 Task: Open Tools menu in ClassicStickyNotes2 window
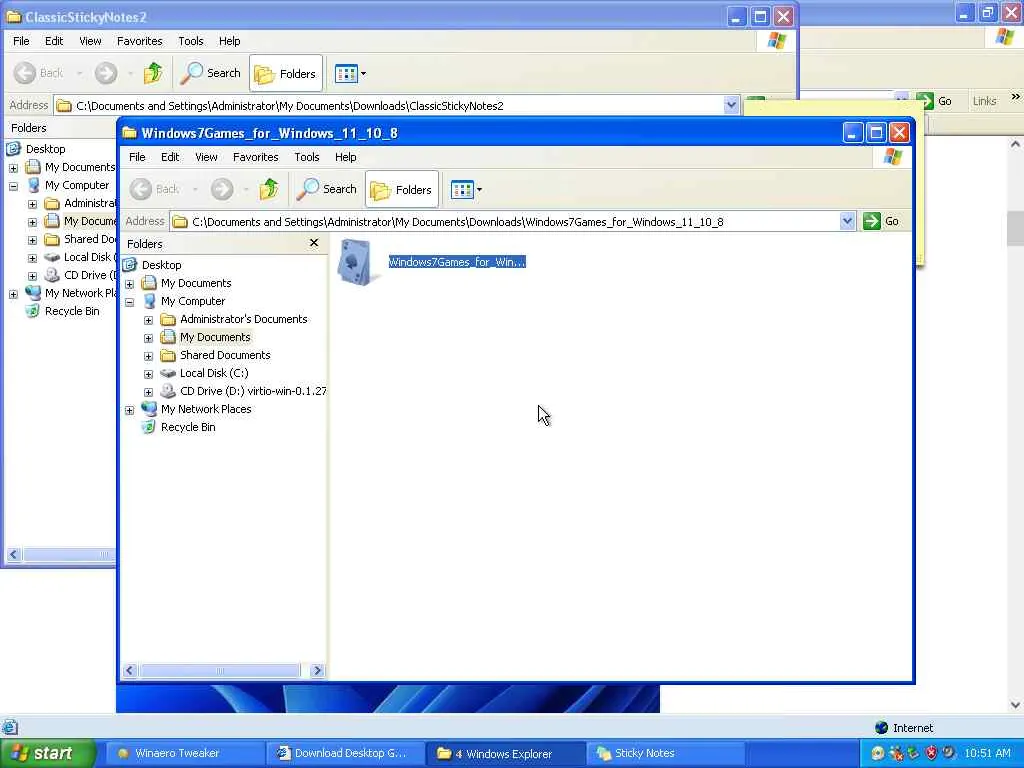tap(191, 40)
